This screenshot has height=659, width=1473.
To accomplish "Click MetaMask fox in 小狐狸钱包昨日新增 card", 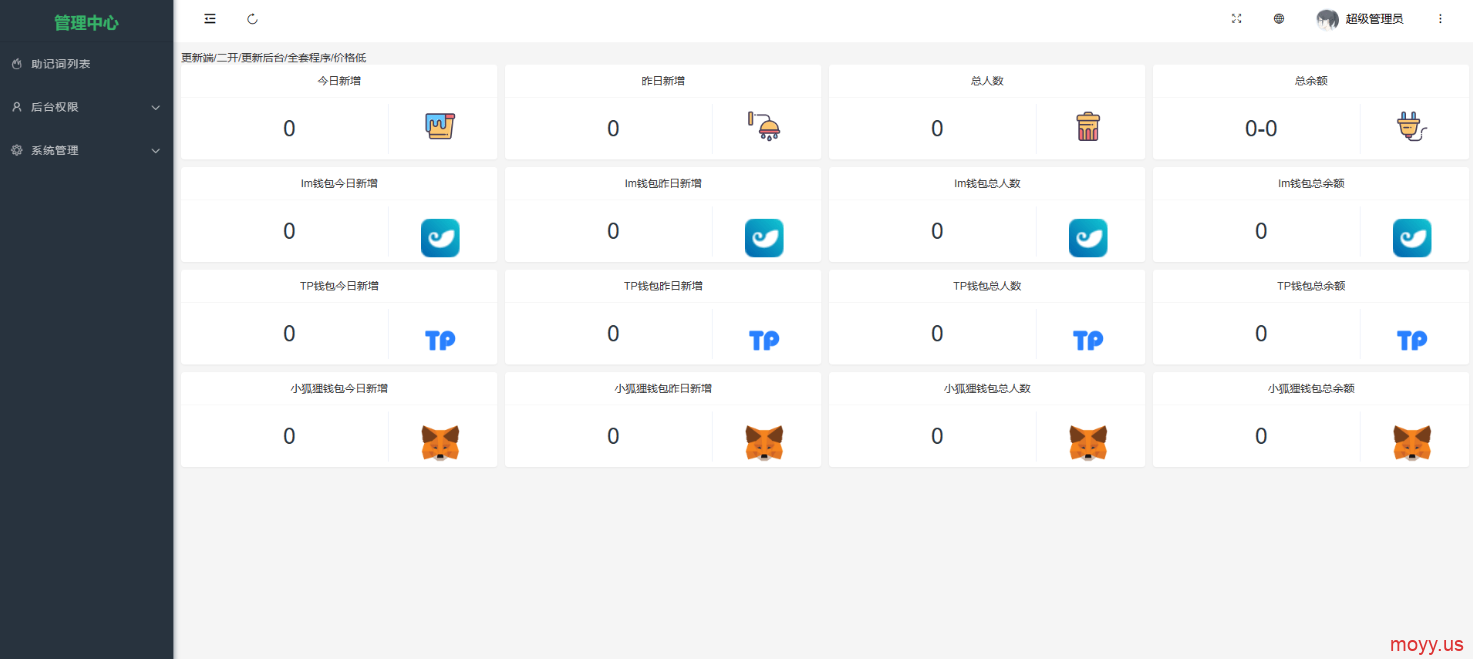I will (764, 442).
